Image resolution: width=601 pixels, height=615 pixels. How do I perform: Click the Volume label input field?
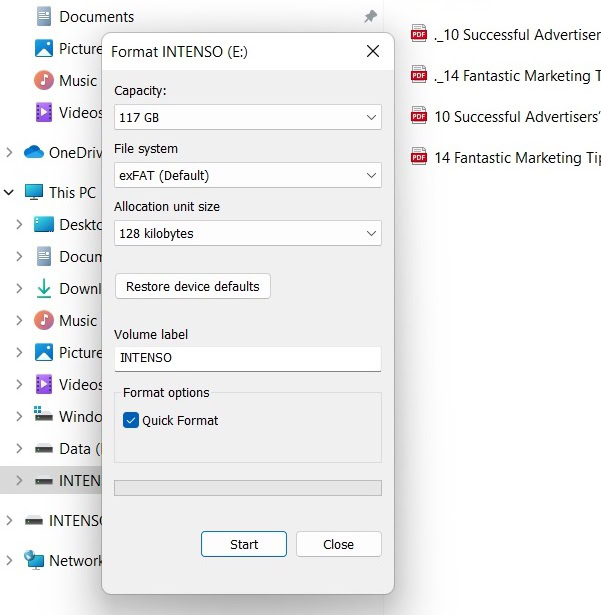[248, 358]
